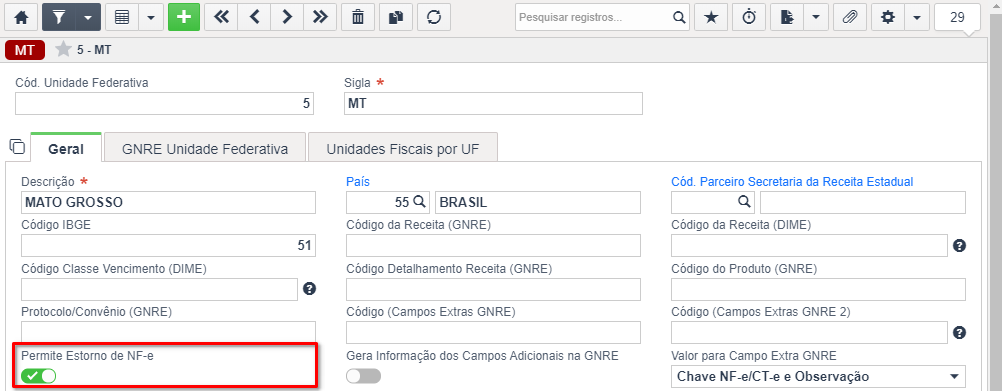
Task: Show help for Código (Campos Extras GNRE 2)
Action: coord(959,332)
